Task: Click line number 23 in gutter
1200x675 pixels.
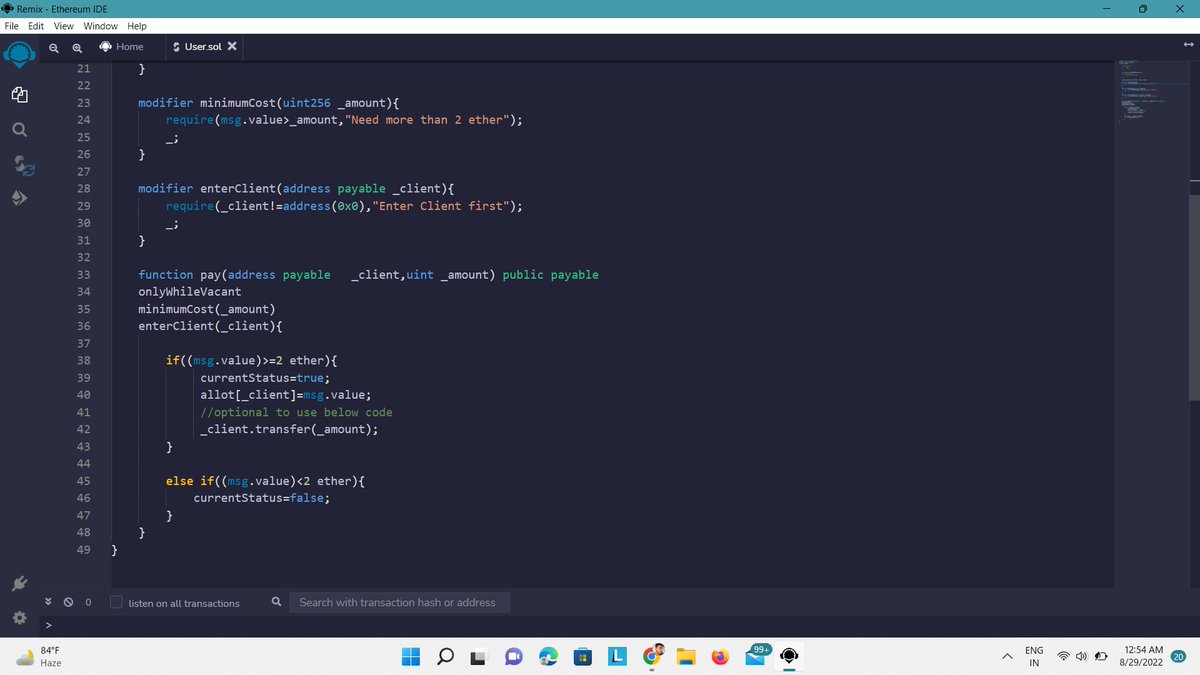Action: coord(83,103)
